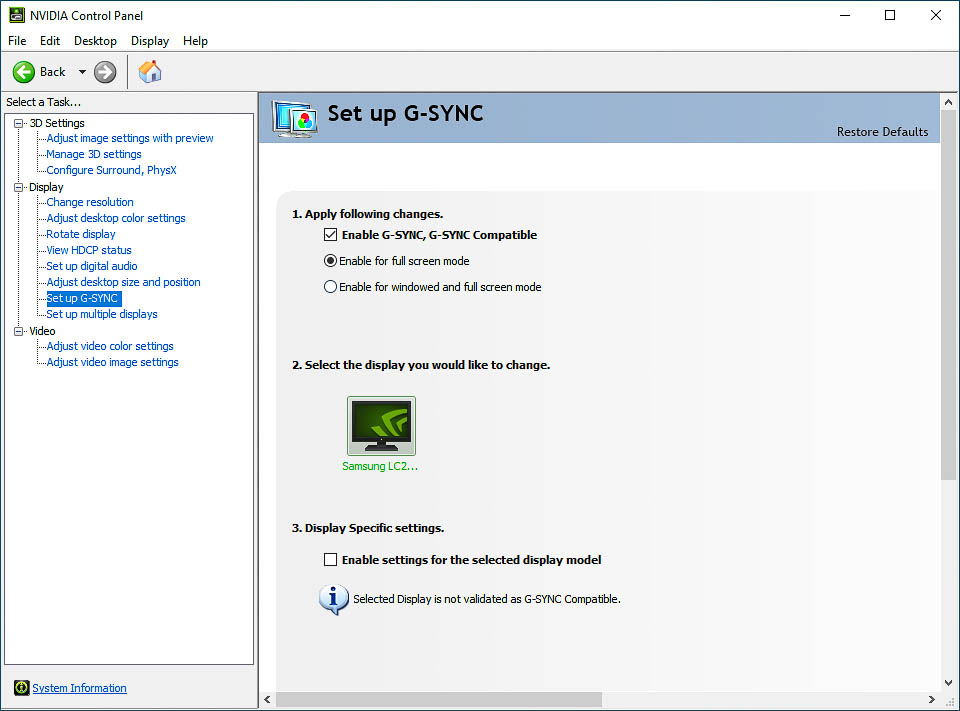Click the System Information icon
The image size is (960, 711).
21,688
